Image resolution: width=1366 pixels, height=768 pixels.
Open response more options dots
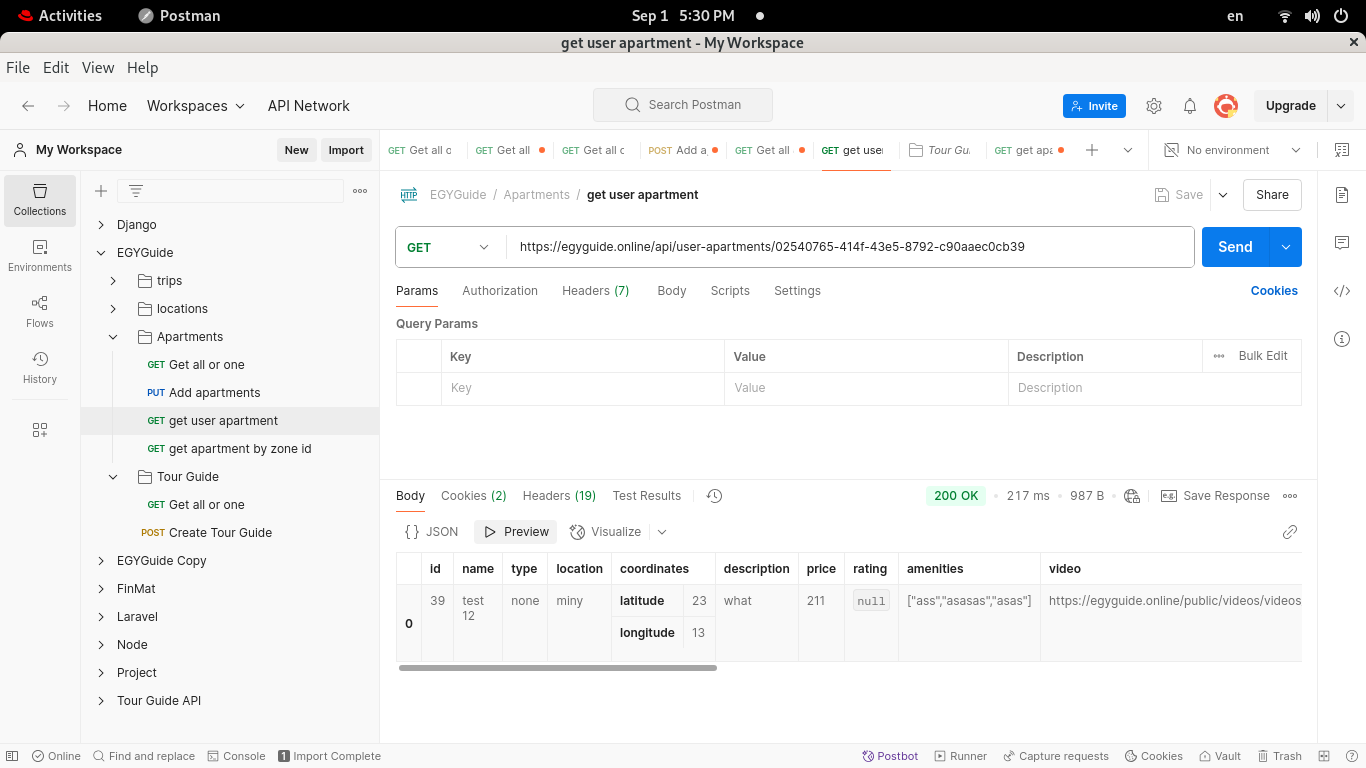(1290, 496)
